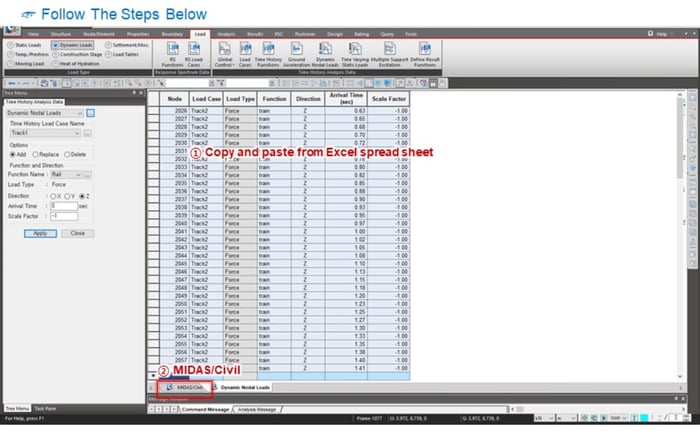
Task: Open the Pushover ribbon tab
Action: click(305, 34)
